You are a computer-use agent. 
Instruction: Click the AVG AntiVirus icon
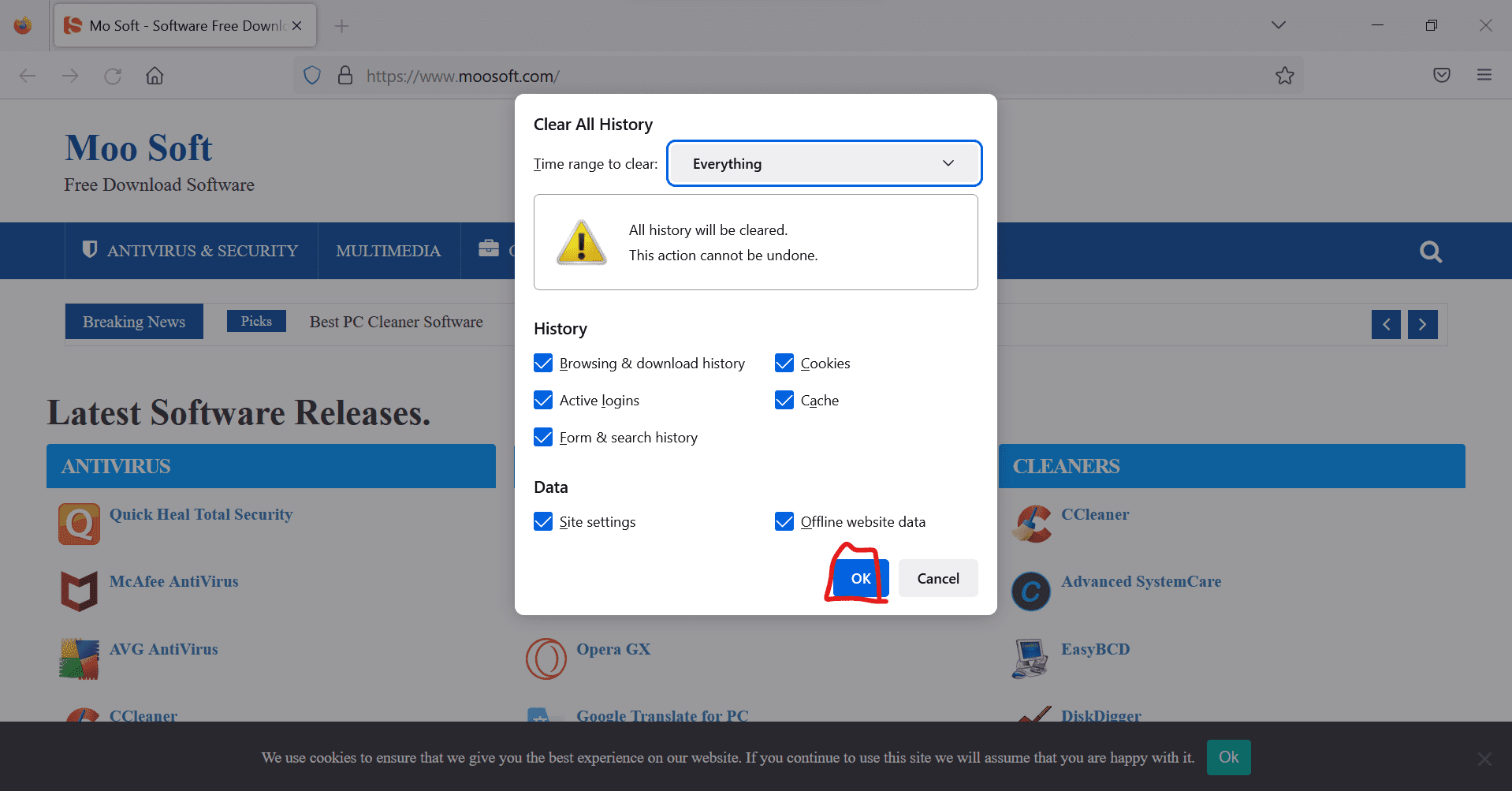click(x=79, y=659)
